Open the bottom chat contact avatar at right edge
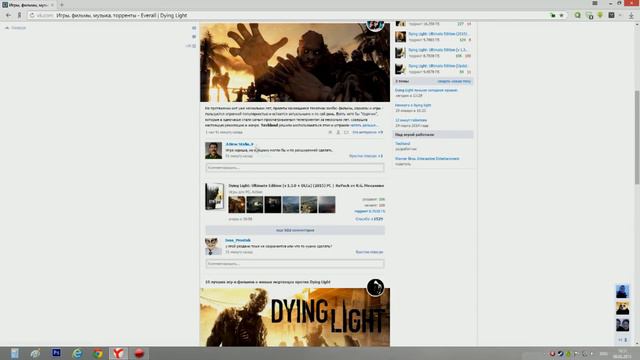The height and width of the screenshot is (360, 640). coord(622,325)
